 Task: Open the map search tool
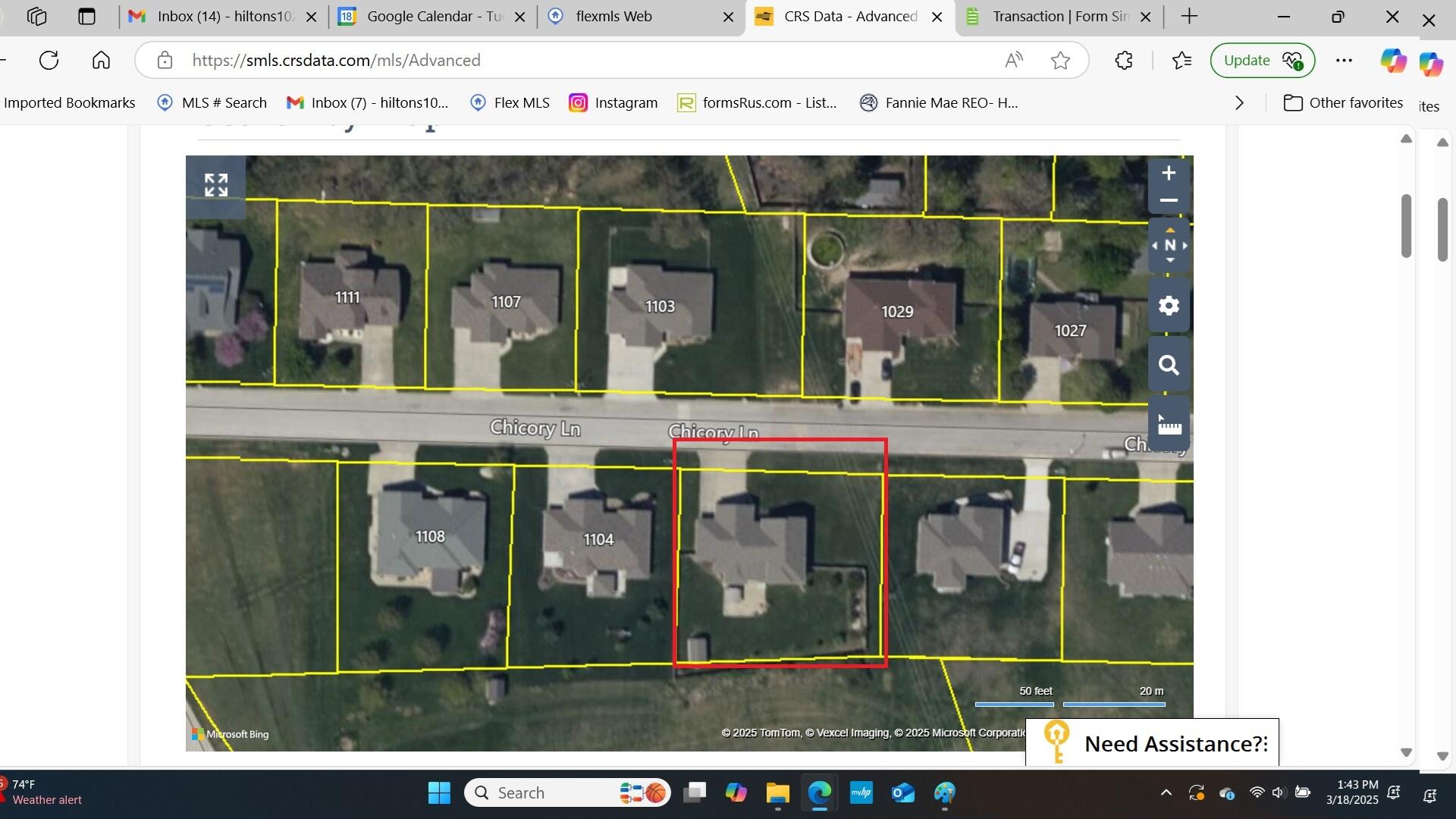[x=1169, y=366]
